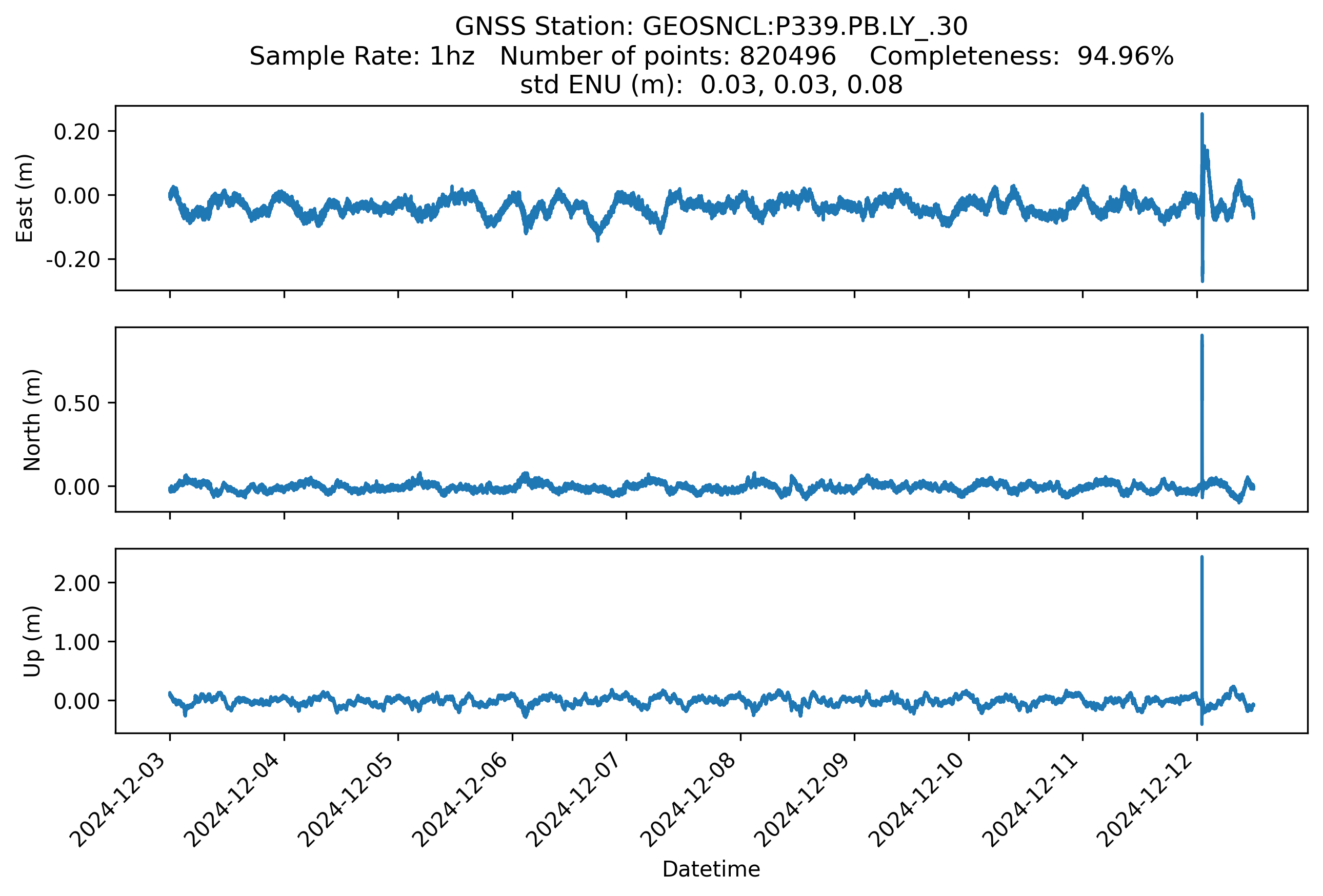Click the std ENU values line
This screenshot has height=896, width=1323.
(711, 85)
